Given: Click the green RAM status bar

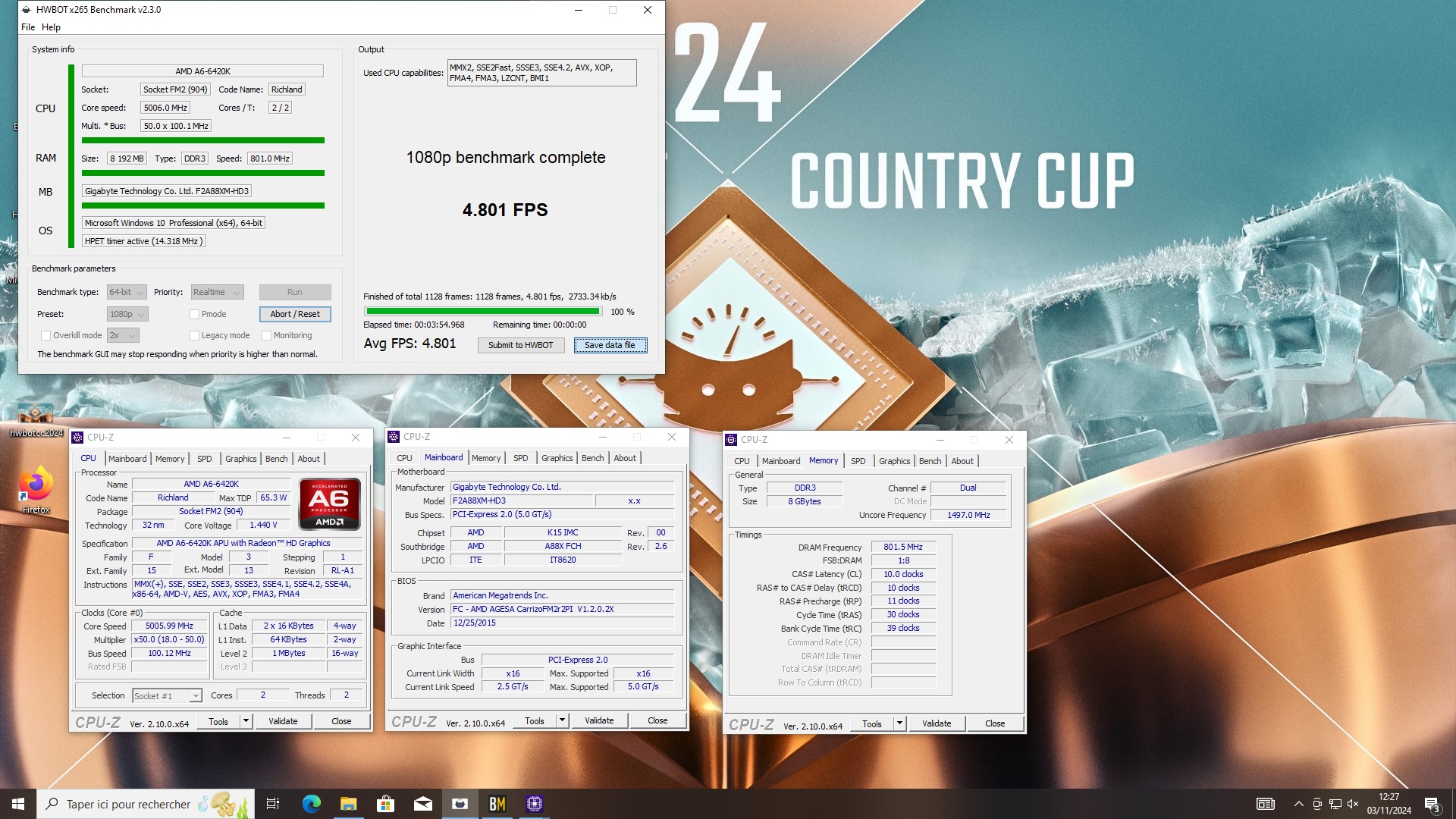Looking at the screenshot, I should [x=203, y=173].
